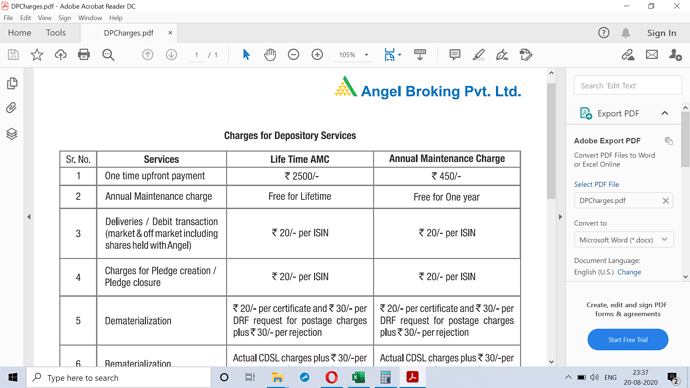Open the attachments paperclip panel
Screen dimensions: 690x388
11,108
